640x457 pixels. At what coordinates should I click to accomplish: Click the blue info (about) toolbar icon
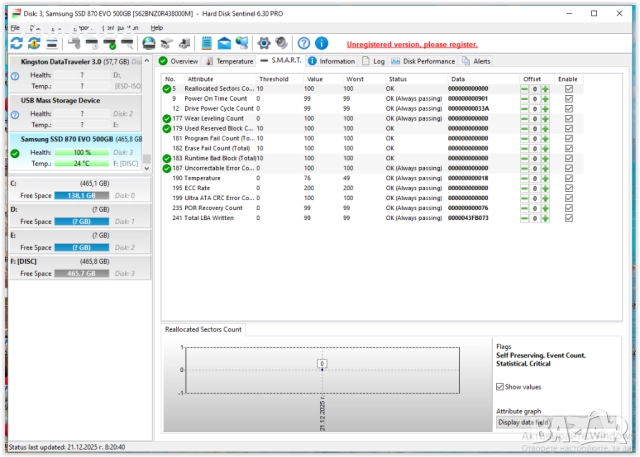tap(322, 43)
